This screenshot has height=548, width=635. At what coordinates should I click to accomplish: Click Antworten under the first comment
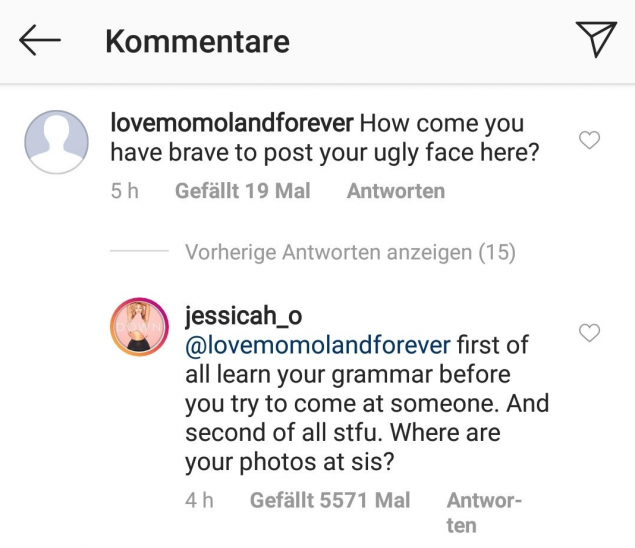tap(395, 191)
